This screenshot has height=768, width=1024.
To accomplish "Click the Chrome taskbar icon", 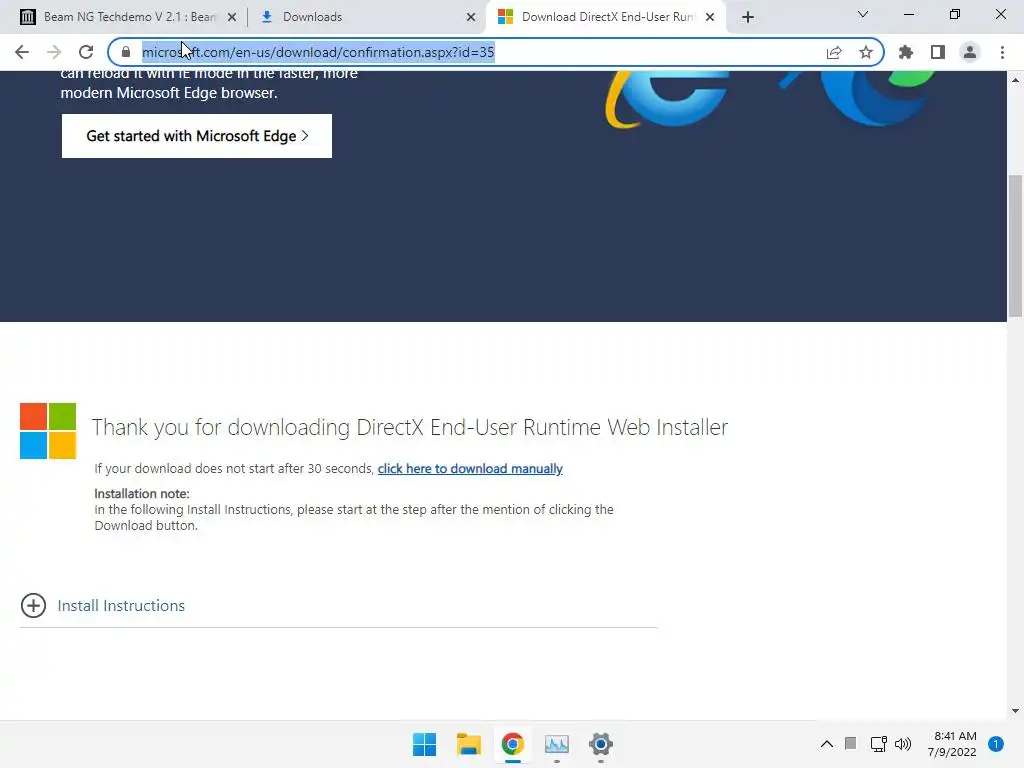I will click(513, 744).
